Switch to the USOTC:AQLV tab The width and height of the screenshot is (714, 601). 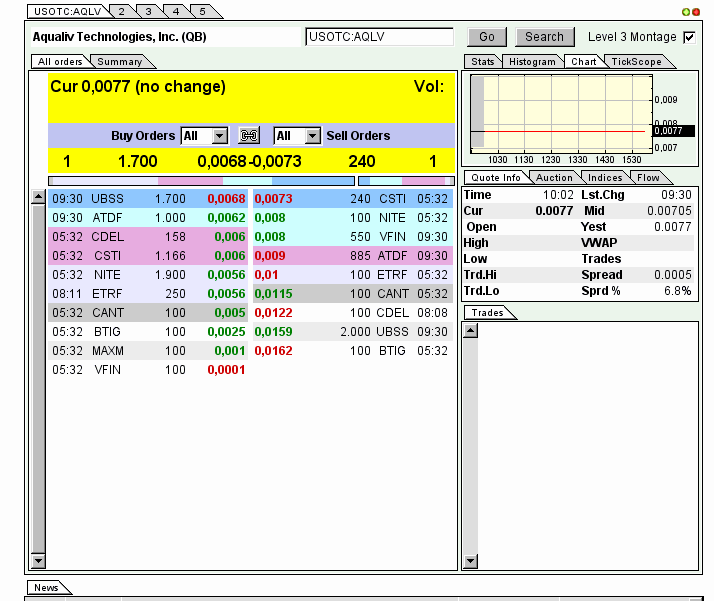tap(67, 11)
